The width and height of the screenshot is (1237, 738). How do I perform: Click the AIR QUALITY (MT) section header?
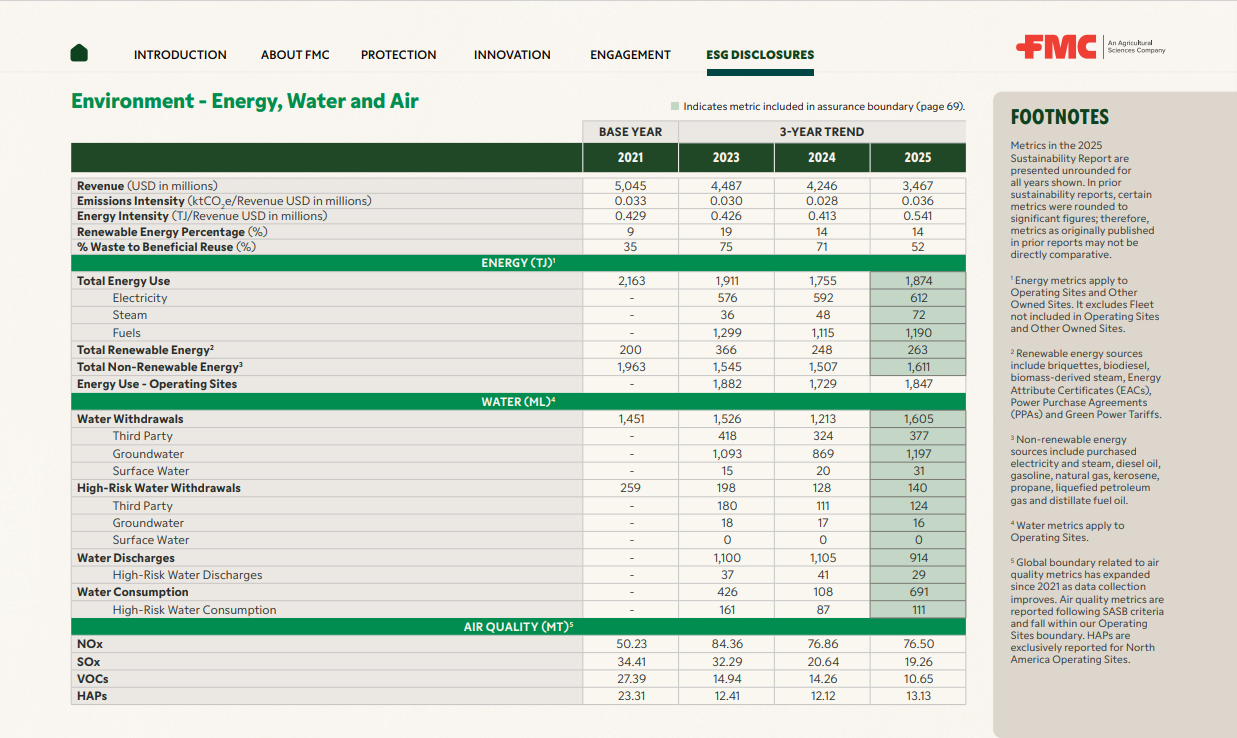point(518,627)
